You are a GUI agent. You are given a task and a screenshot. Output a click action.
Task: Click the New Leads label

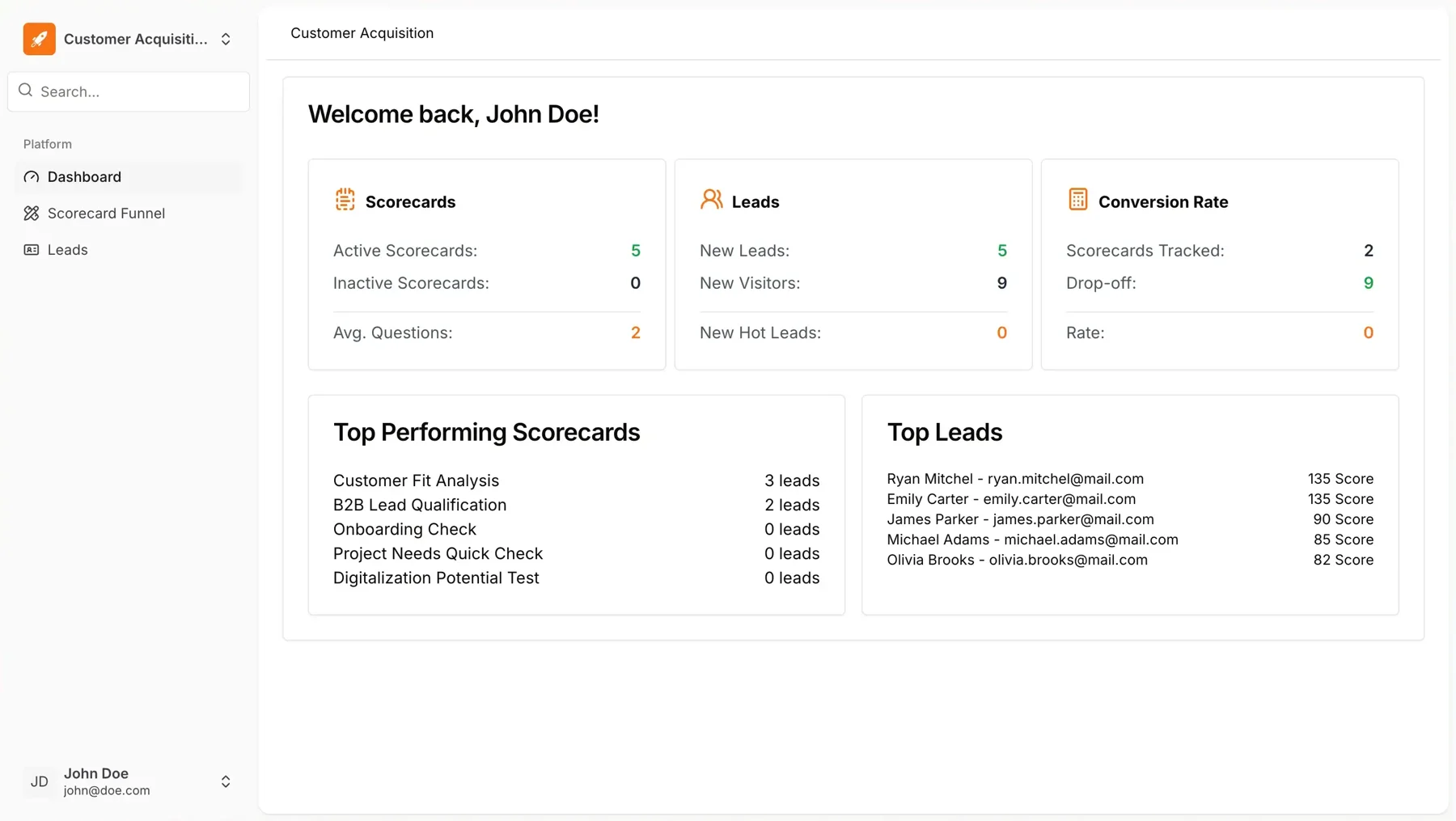point(744,251)
